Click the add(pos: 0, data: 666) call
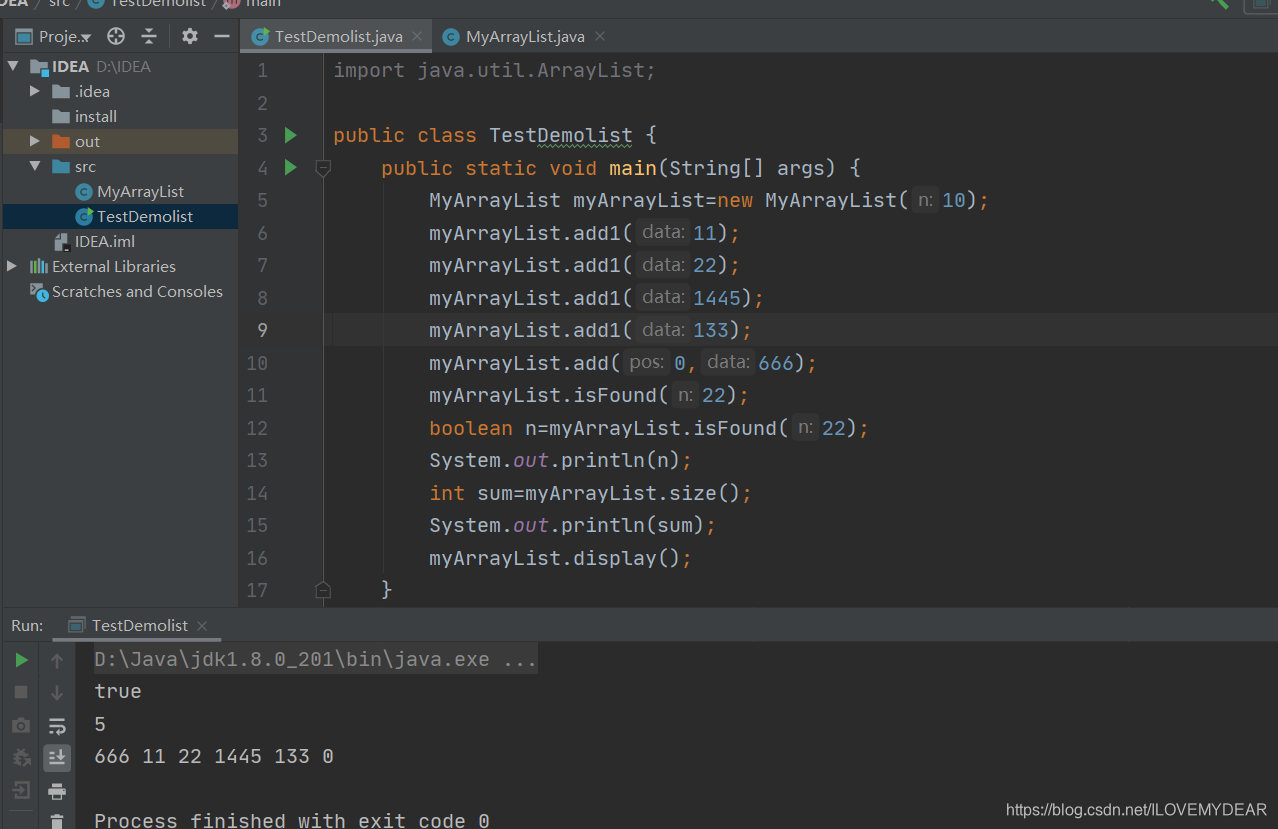The width and height of the screenshot is (1278, 829). click(623, 363)
